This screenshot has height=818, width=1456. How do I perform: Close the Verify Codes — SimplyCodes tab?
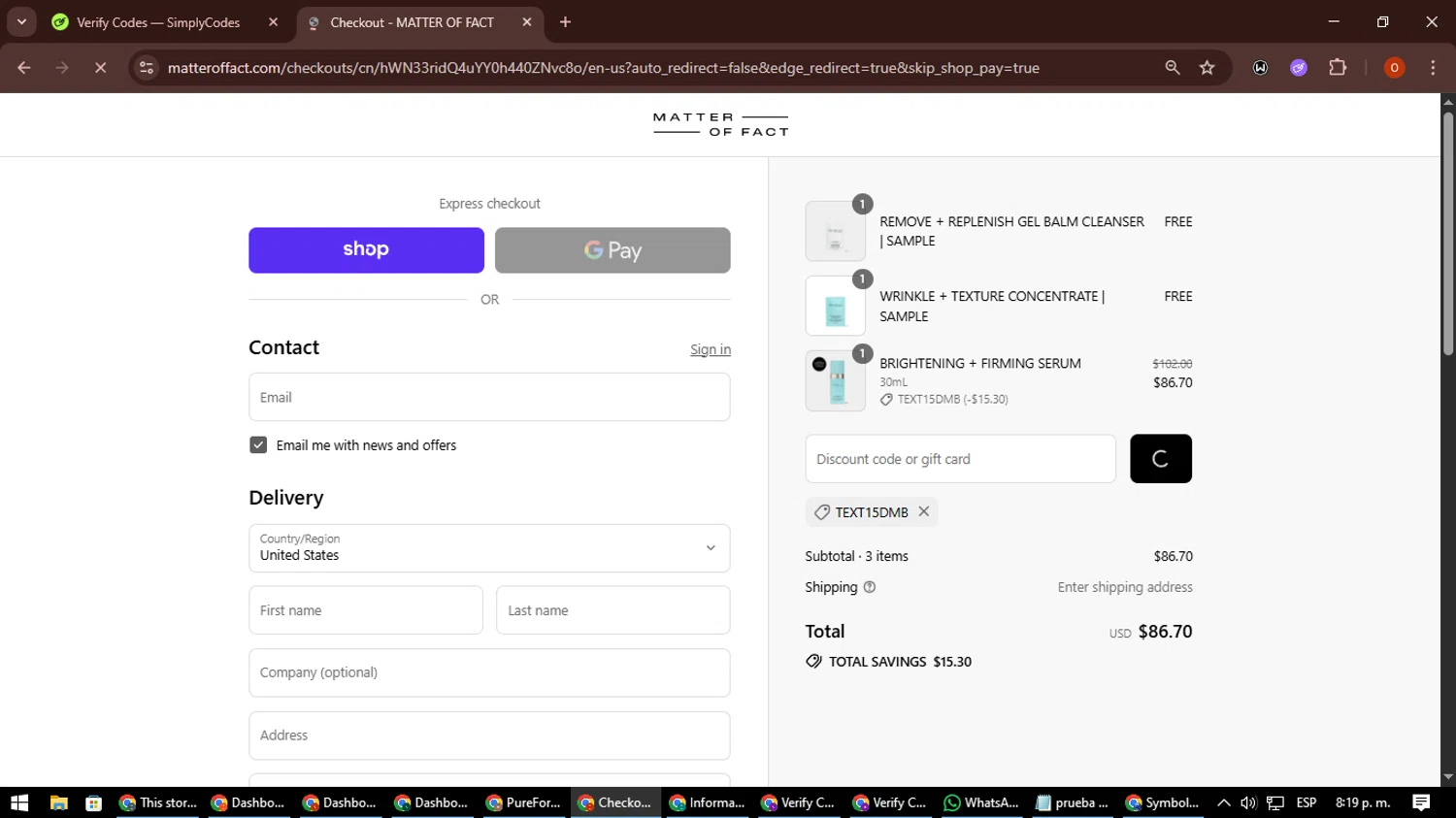274,22
